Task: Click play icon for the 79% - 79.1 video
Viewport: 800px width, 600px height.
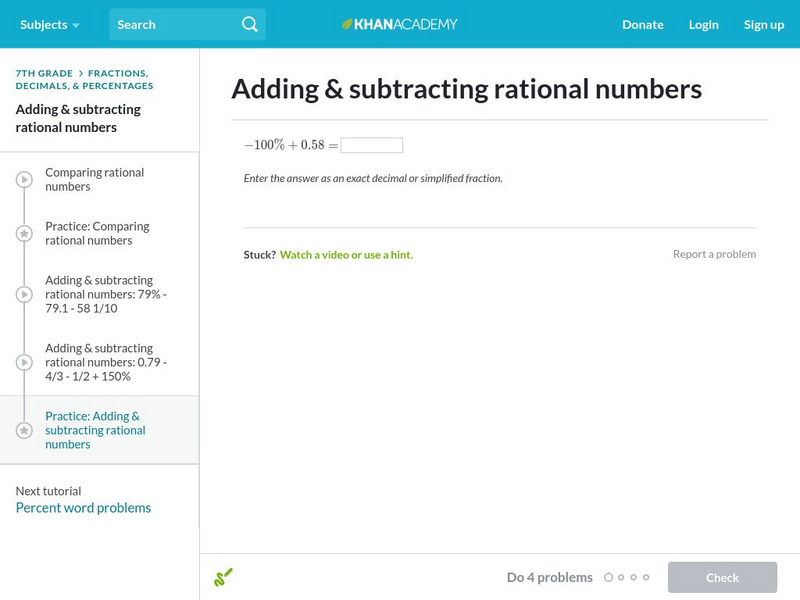Action: click(24, 295)
